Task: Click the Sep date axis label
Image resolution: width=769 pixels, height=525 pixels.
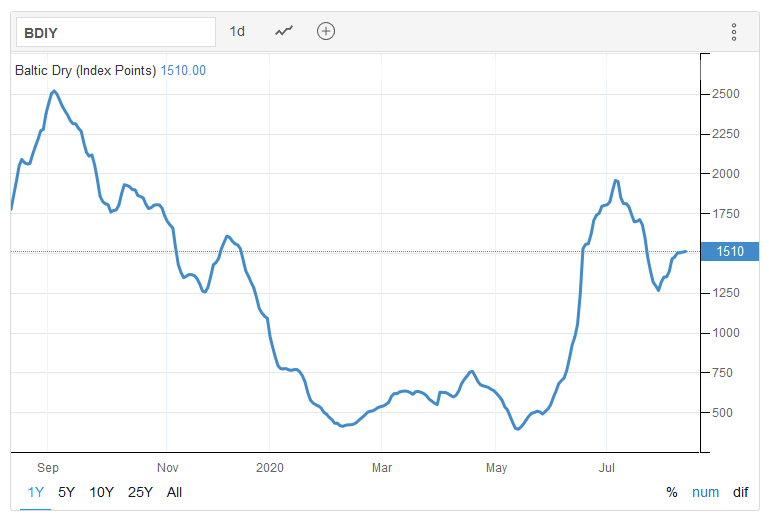Action: pyautogui.click(x=48, y=468)
